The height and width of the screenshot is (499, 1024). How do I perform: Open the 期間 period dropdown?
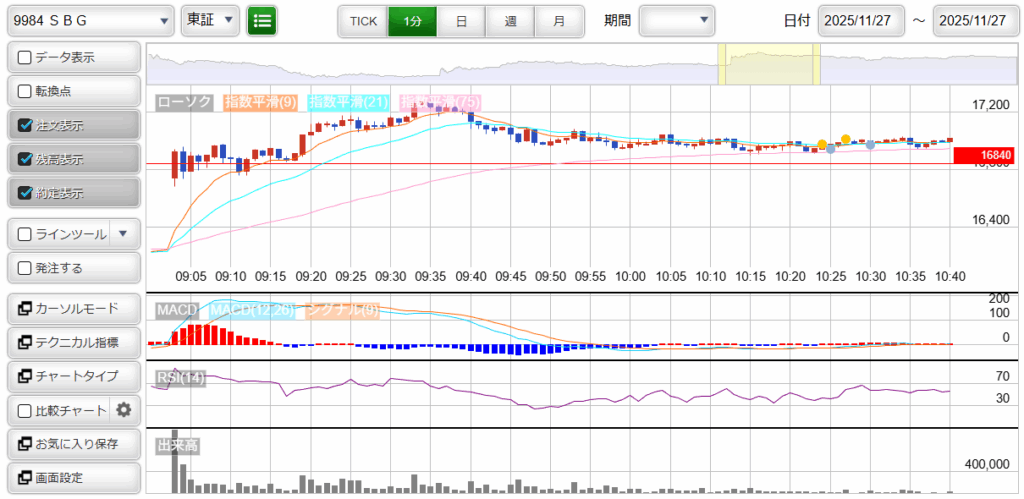(677, 20)
